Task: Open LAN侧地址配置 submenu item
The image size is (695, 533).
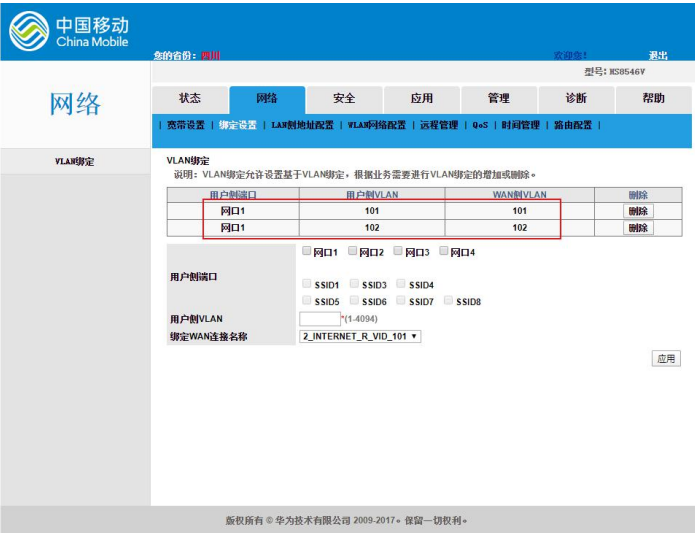Action: pyautogui.click(x=302, y=125)
